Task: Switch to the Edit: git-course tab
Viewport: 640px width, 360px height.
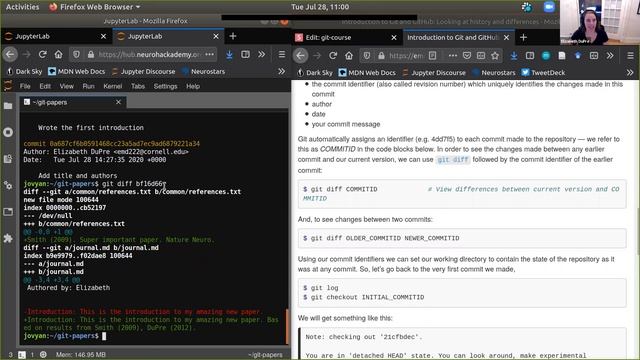Action: click(346, 37)
